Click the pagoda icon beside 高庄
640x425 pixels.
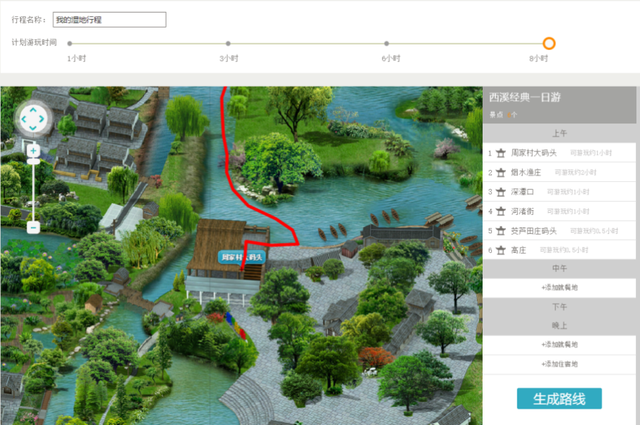(x=500, y=250)
